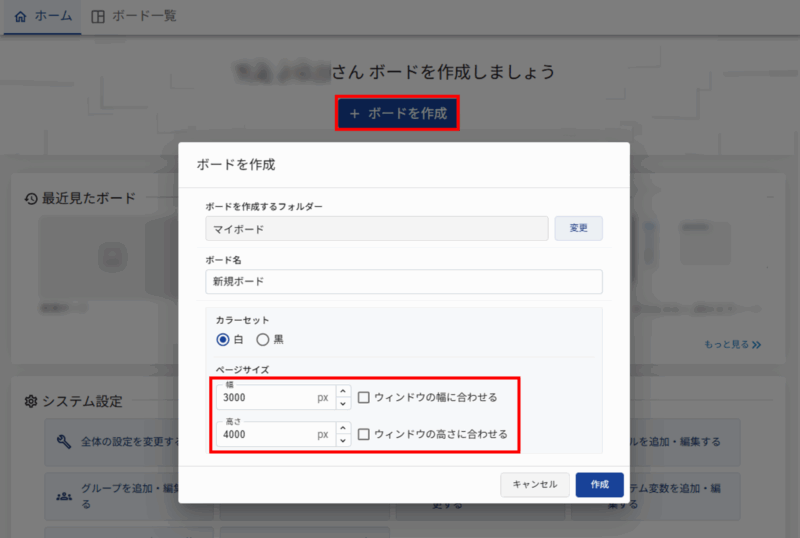Focus the ボード名 input with 新規ボード

[404, 282]
